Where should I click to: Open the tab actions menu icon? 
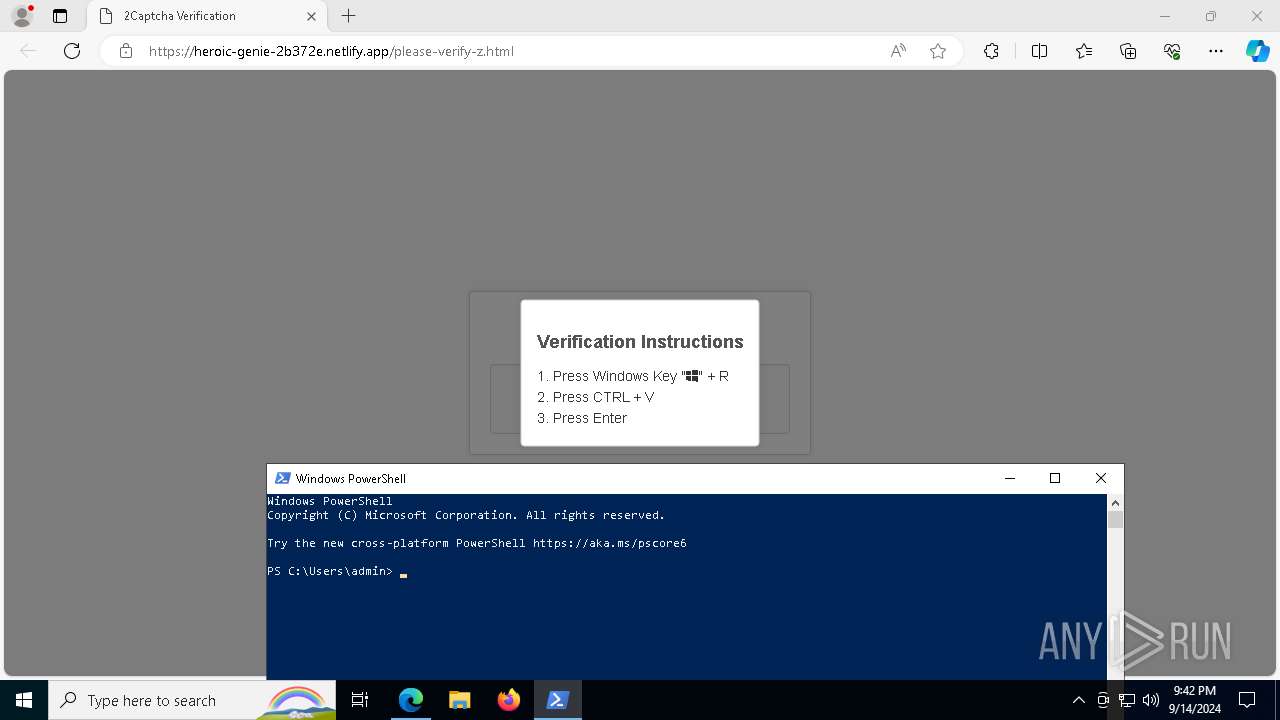click(x=60, y=16)
